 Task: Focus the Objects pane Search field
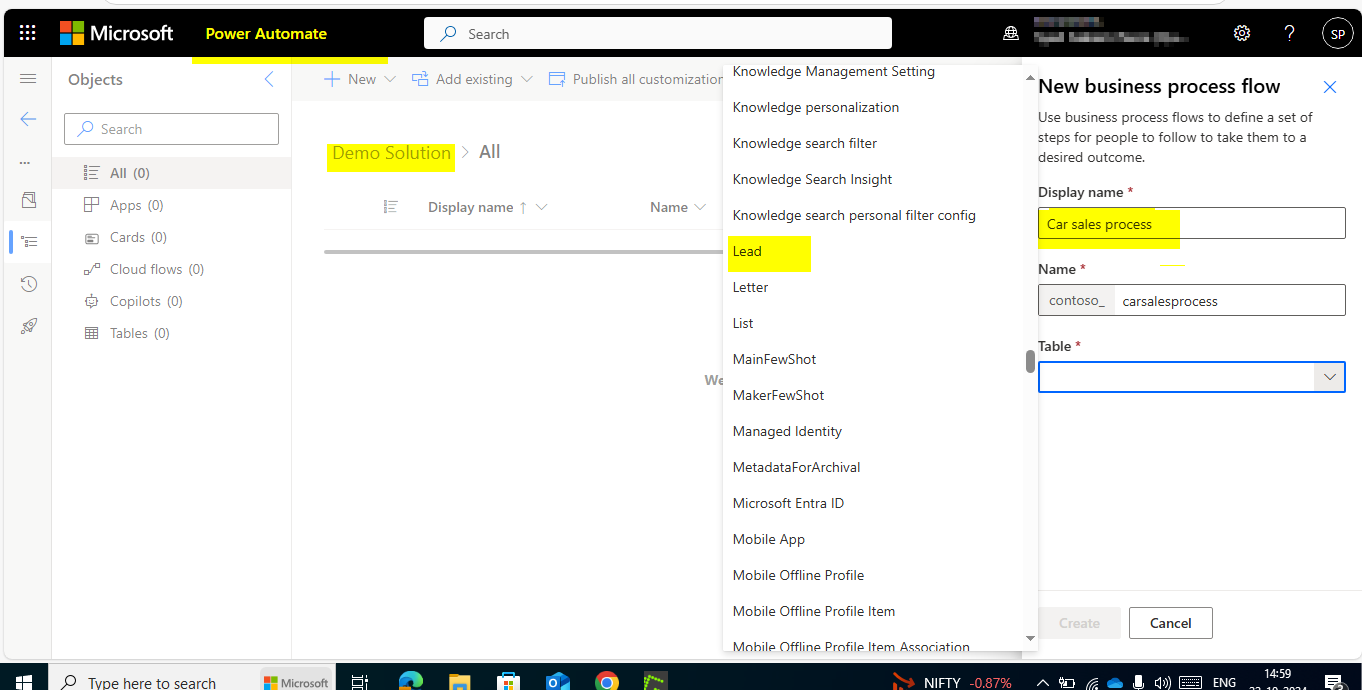pos(172,129)
